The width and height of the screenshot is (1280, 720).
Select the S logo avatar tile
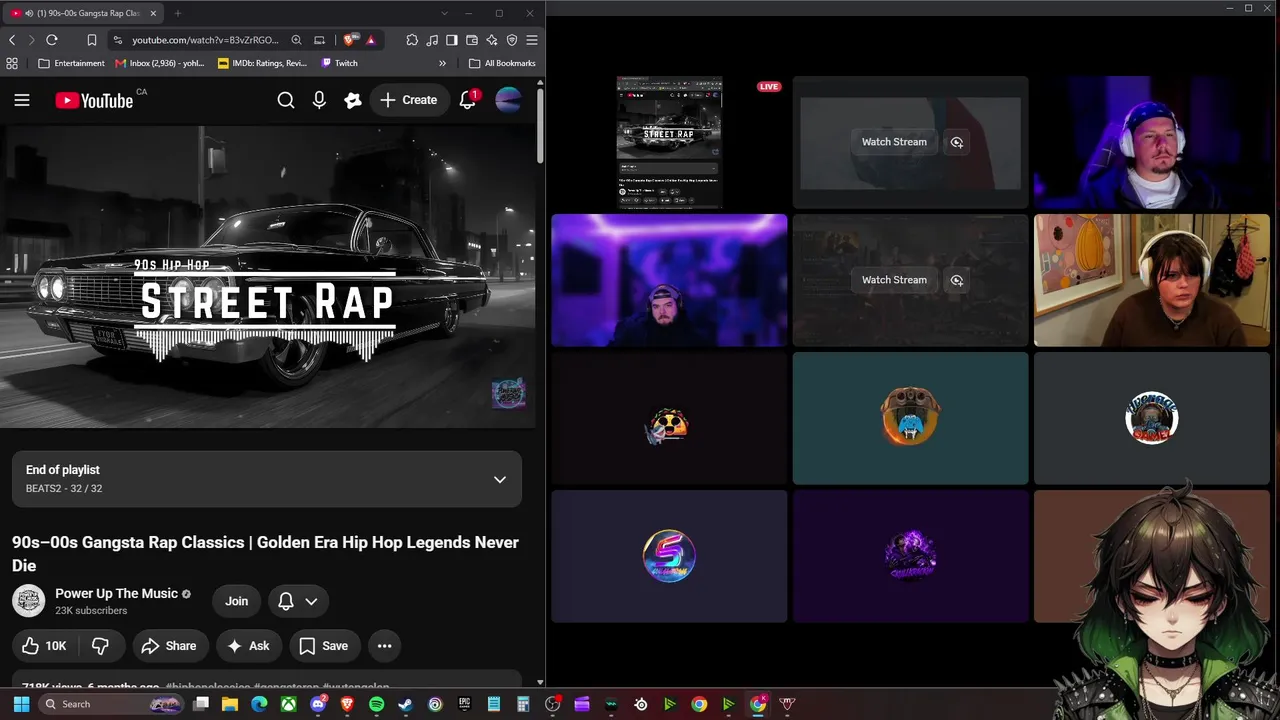(669, 556)
